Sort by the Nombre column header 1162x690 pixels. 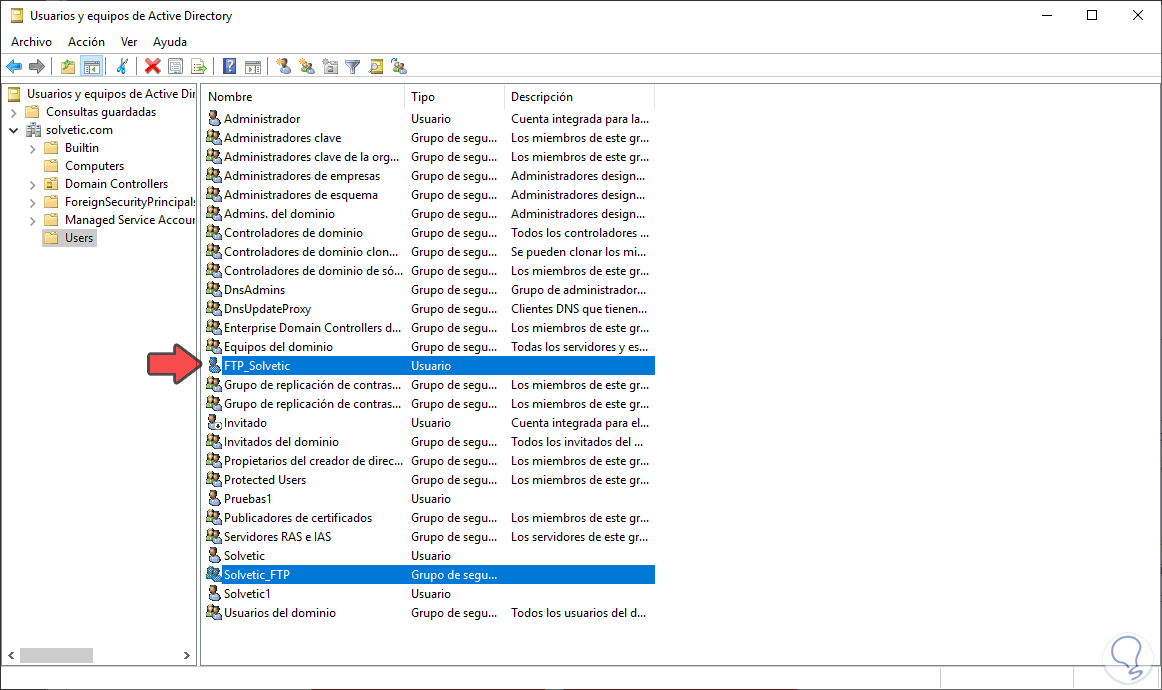coord(304,97)
